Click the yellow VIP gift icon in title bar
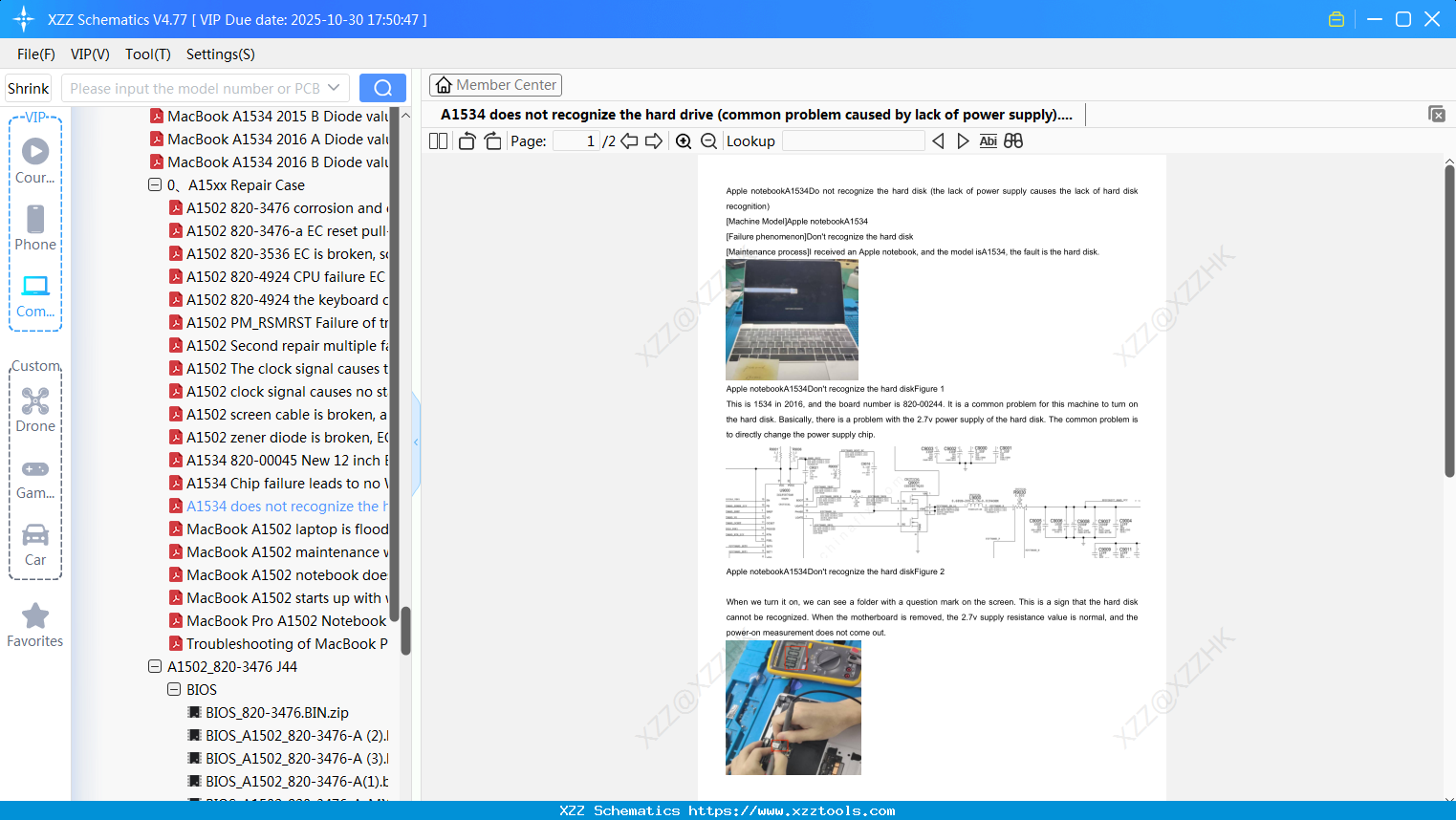 (1336, 19)
